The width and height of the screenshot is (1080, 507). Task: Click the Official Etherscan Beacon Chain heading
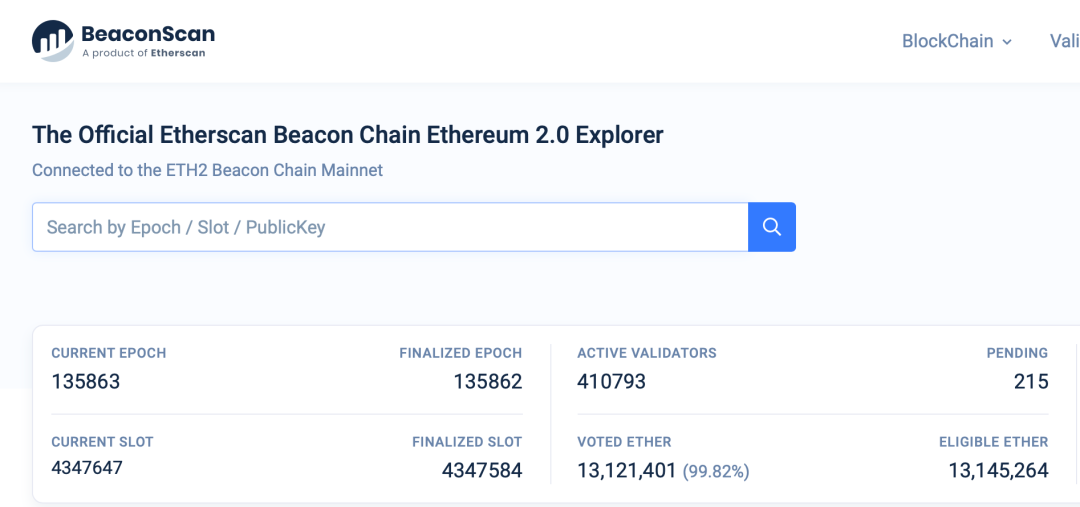tap(348, 134)
